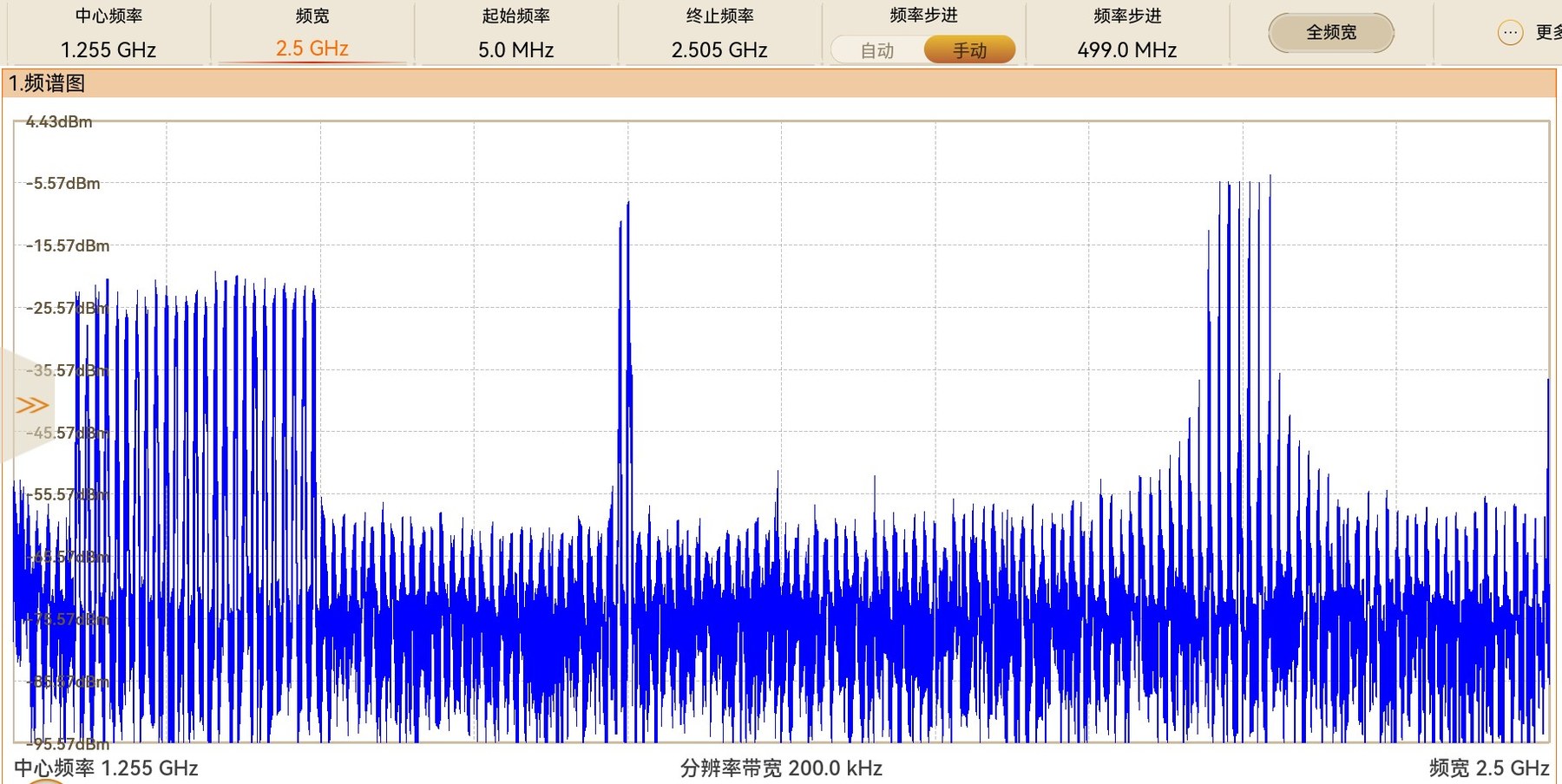Click the 4.43dBm reference level label
Image resolution: width=1562 pixels, height=784 pixels.
59,121
